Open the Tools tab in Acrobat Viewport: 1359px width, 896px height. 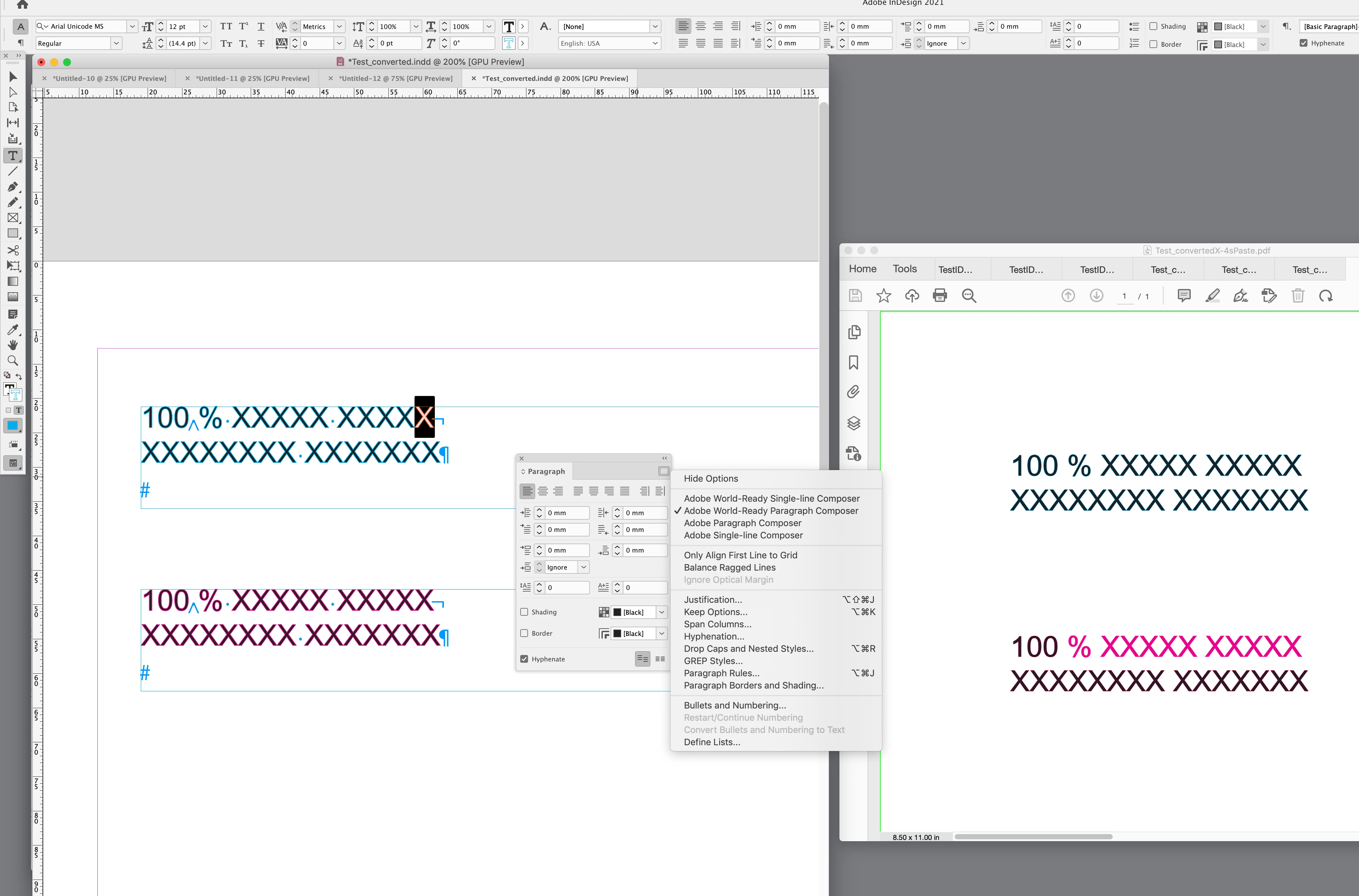[904, 269]
